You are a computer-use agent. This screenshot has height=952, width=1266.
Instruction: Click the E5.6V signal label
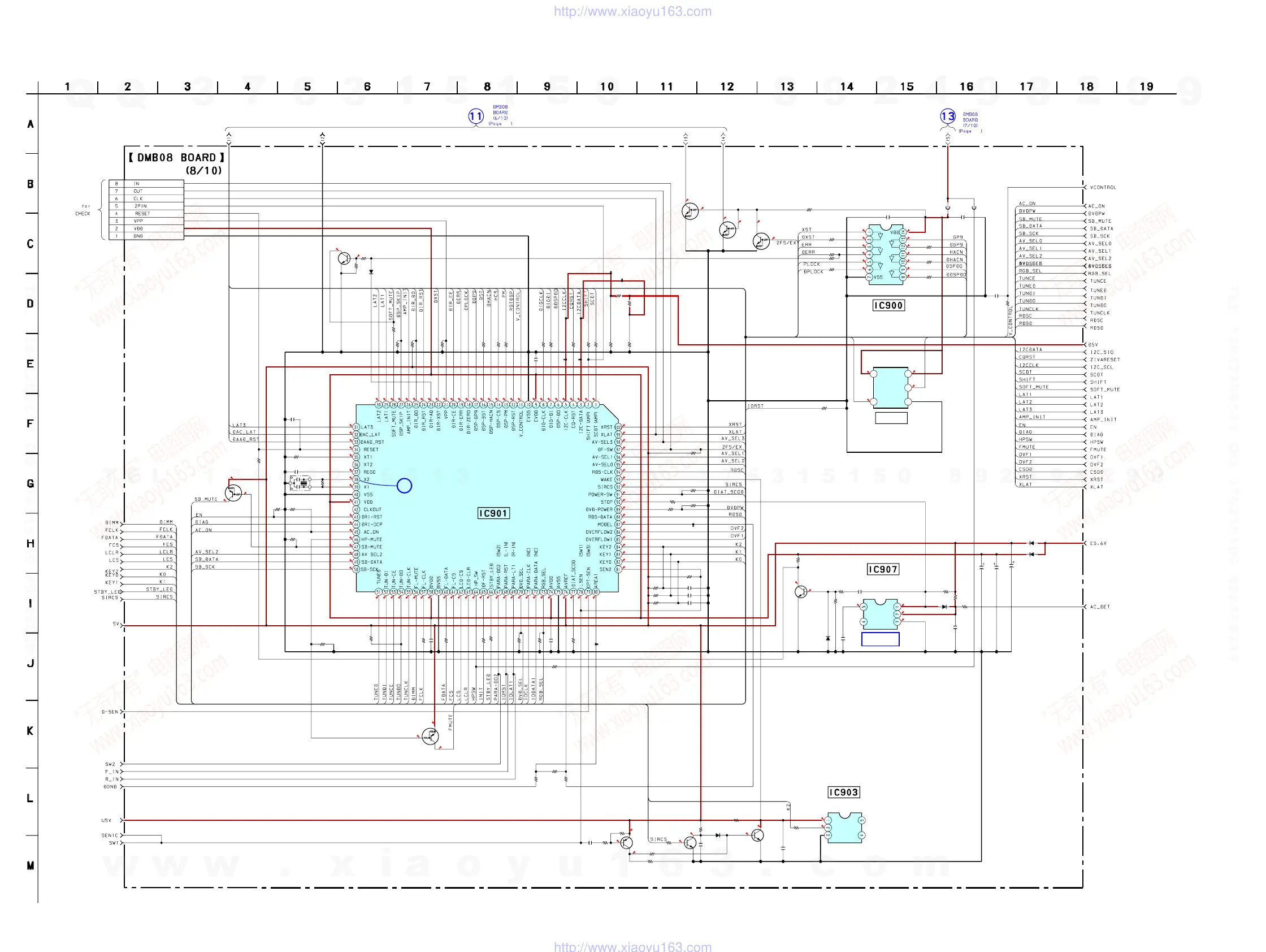(x=1098, y=543)
